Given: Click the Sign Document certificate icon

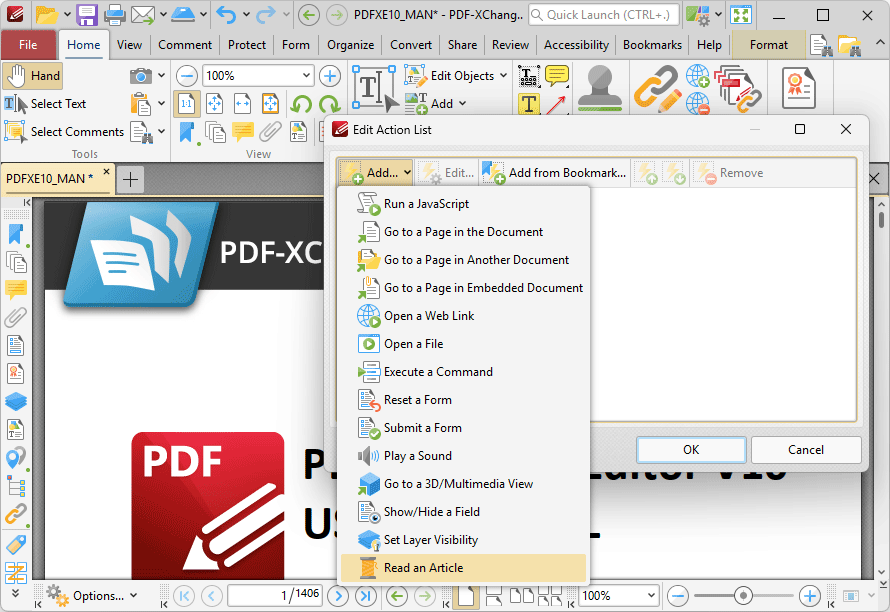Looking at the screenshot, I should point(799,88).
